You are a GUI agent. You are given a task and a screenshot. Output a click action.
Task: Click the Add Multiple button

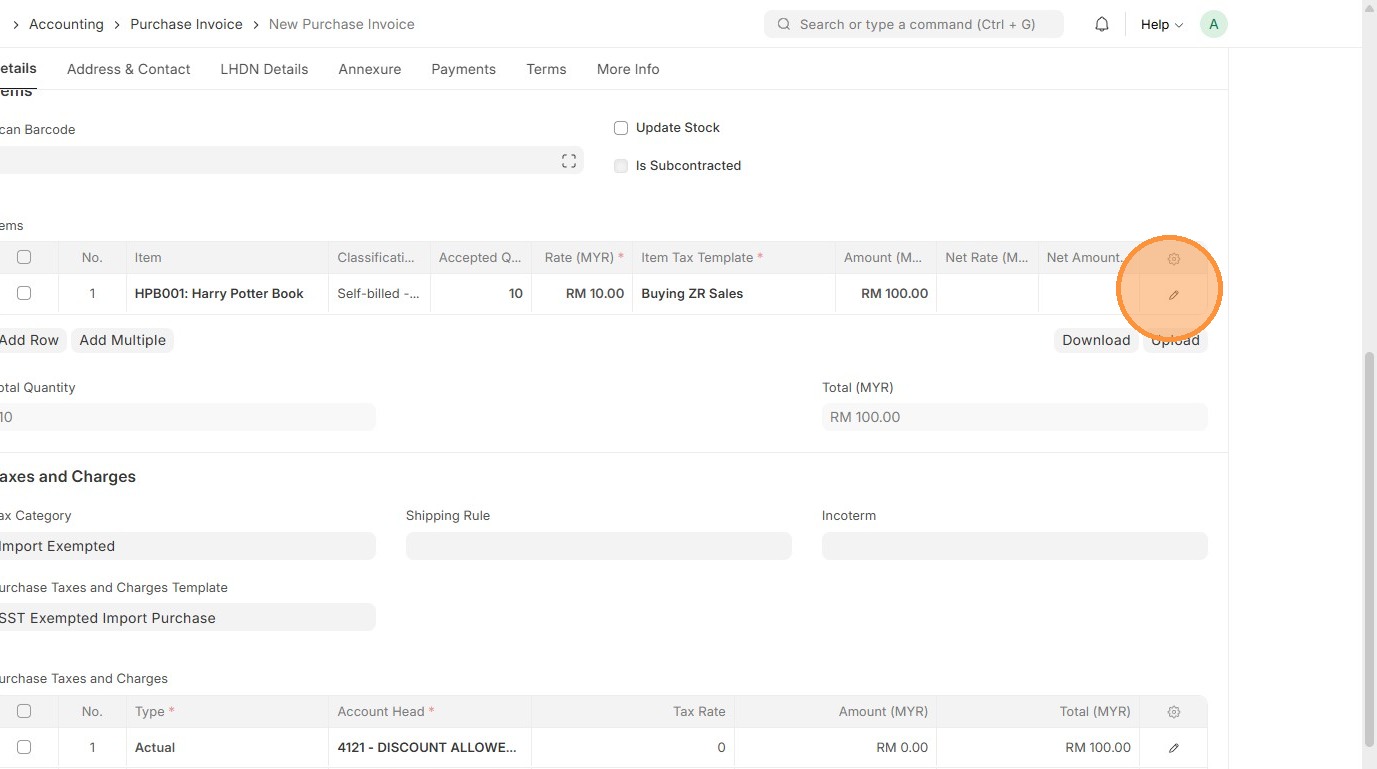pos(123,340)
